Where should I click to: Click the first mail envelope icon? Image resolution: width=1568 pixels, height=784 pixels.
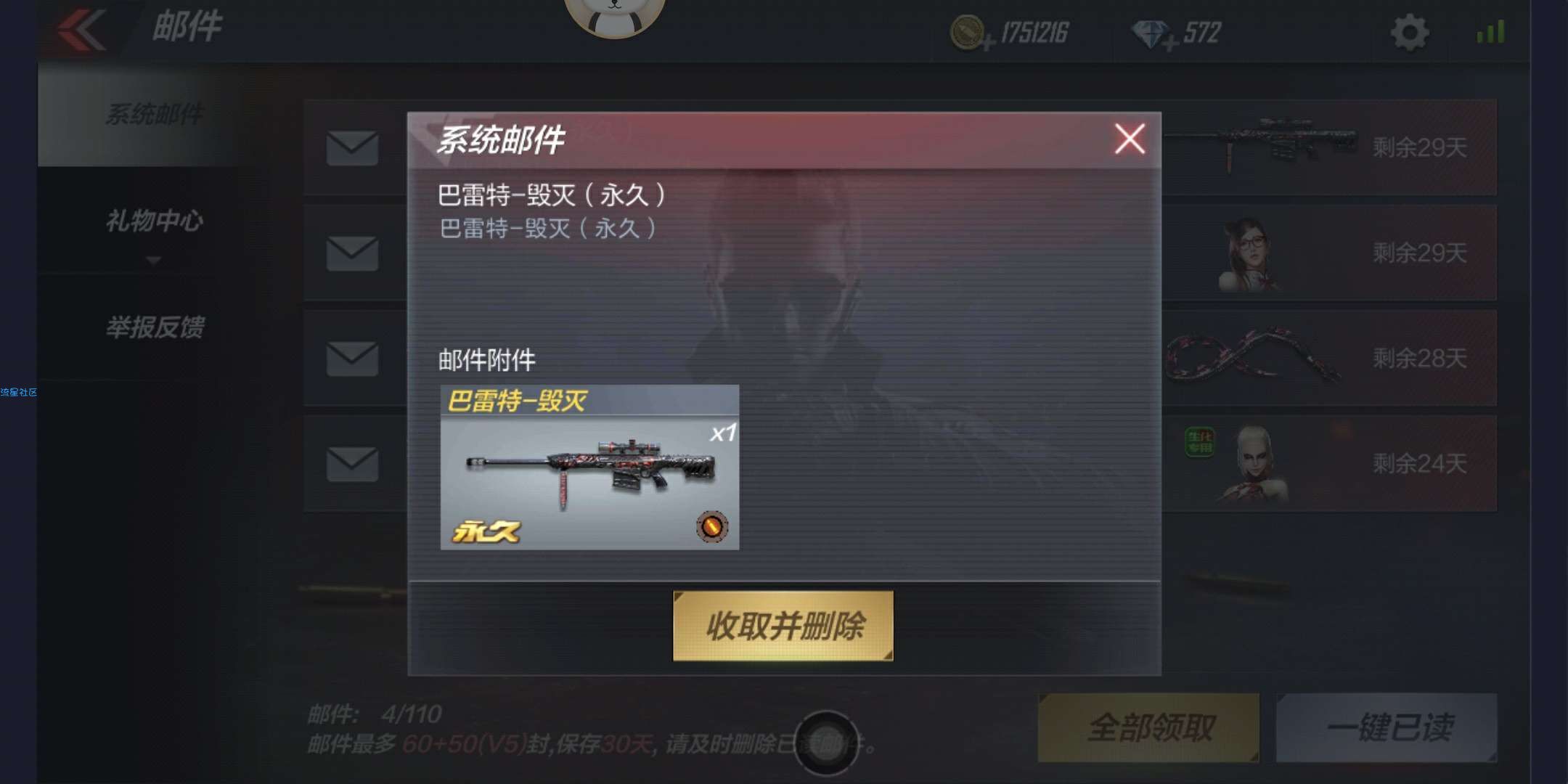pyautogui.click(x=352, y=148)
